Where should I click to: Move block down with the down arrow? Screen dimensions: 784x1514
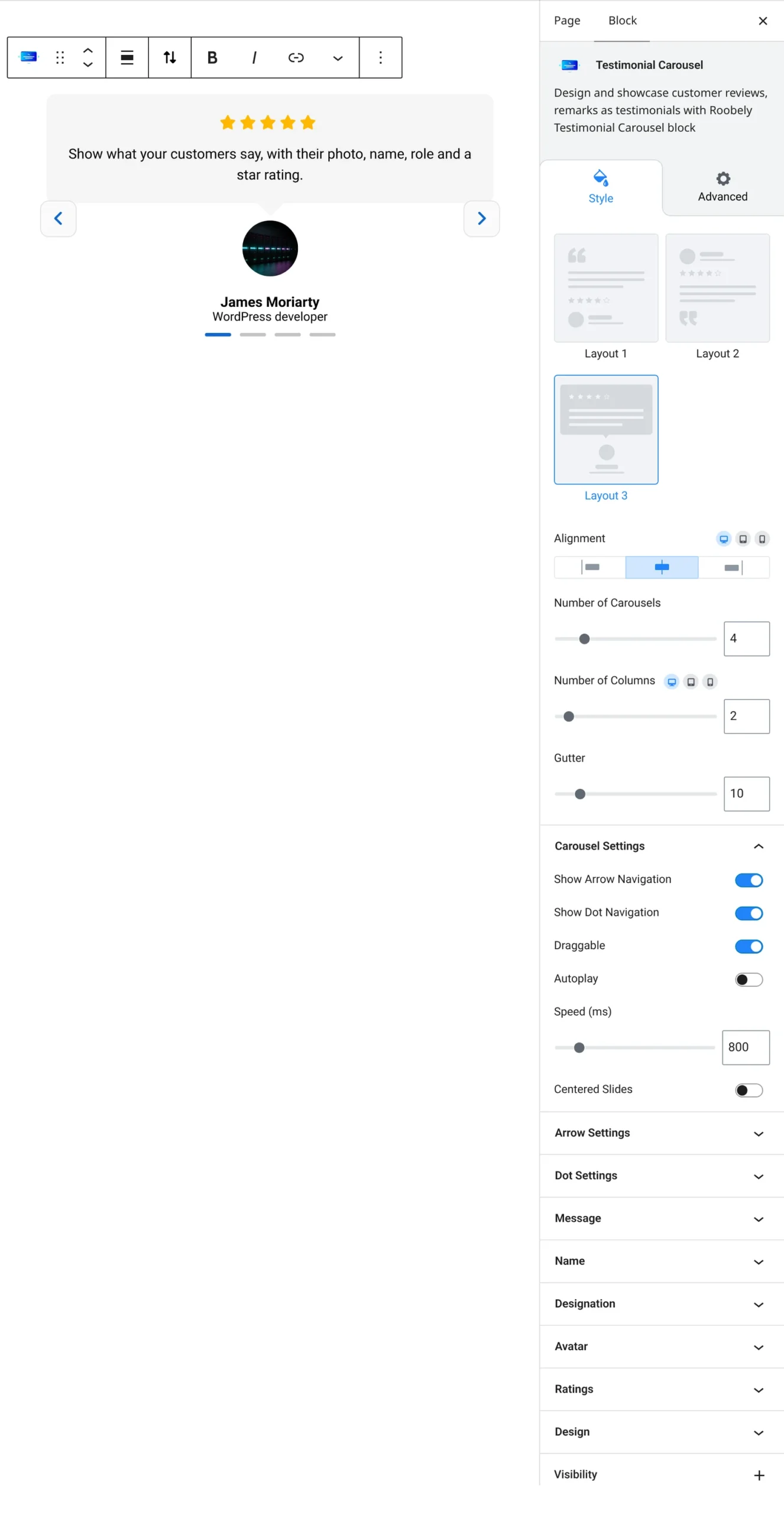(x=88, y=64)
